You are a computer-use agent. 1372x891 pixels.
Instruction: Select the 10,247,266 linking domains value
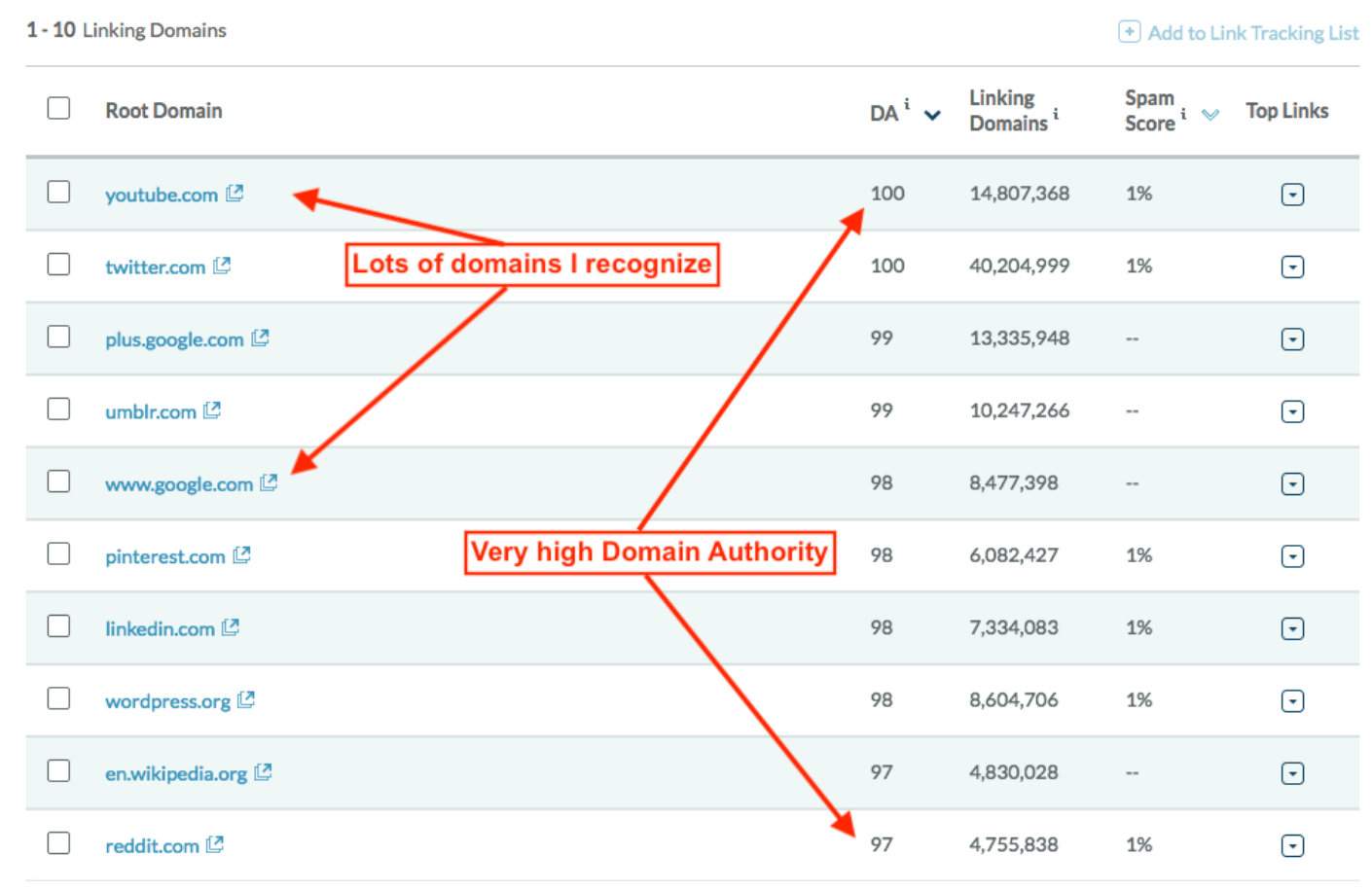pos(1019,410)
